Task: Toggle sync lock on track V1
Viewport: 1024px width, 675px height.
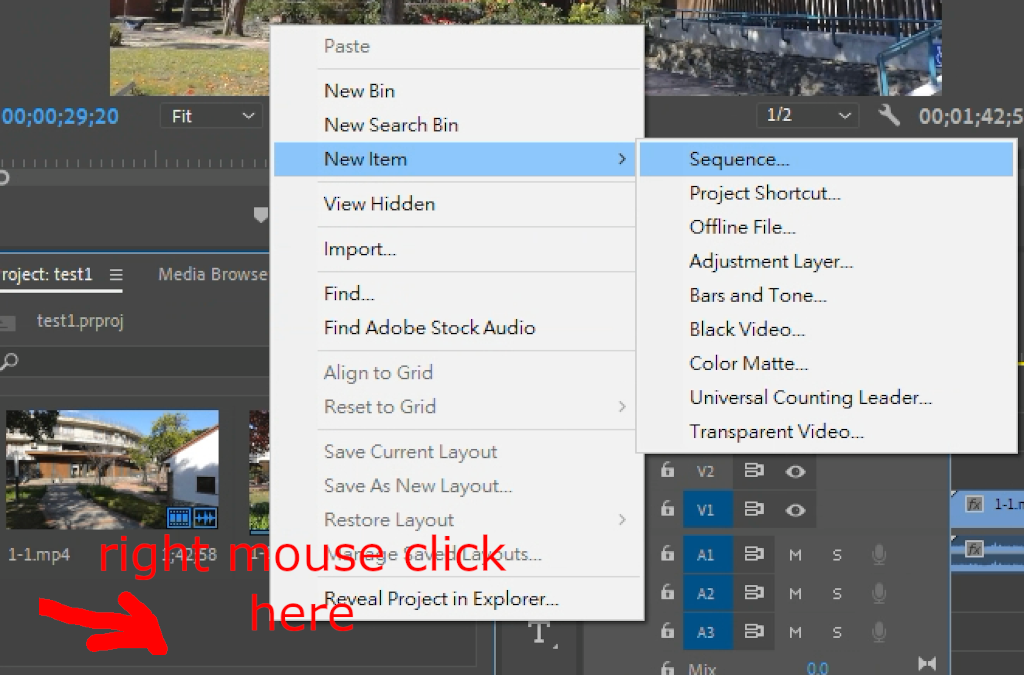Action: click(x=754, y=510)
